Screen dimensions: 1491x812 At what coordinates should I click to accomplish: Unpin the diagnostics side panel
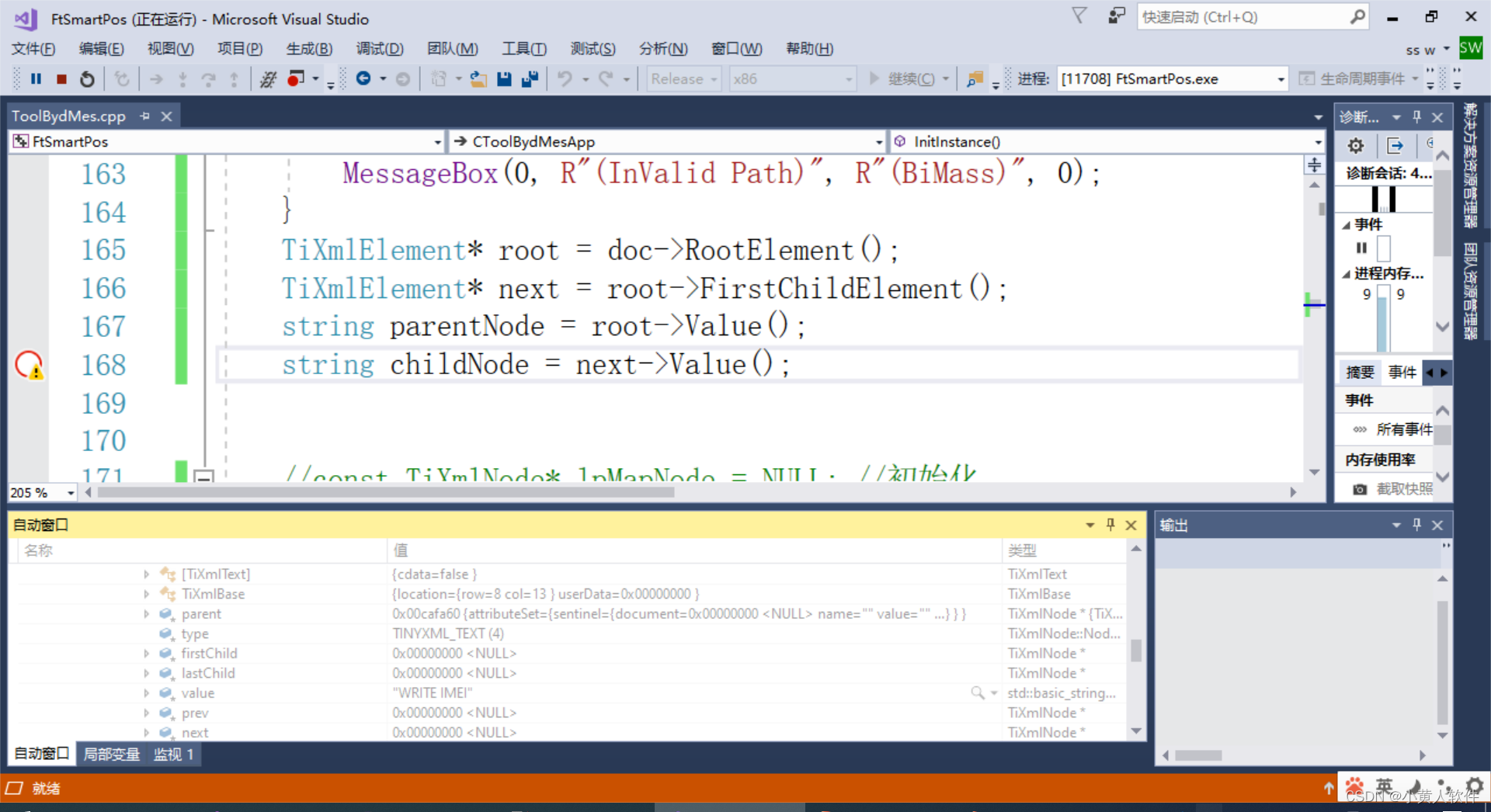(1416, 116)
